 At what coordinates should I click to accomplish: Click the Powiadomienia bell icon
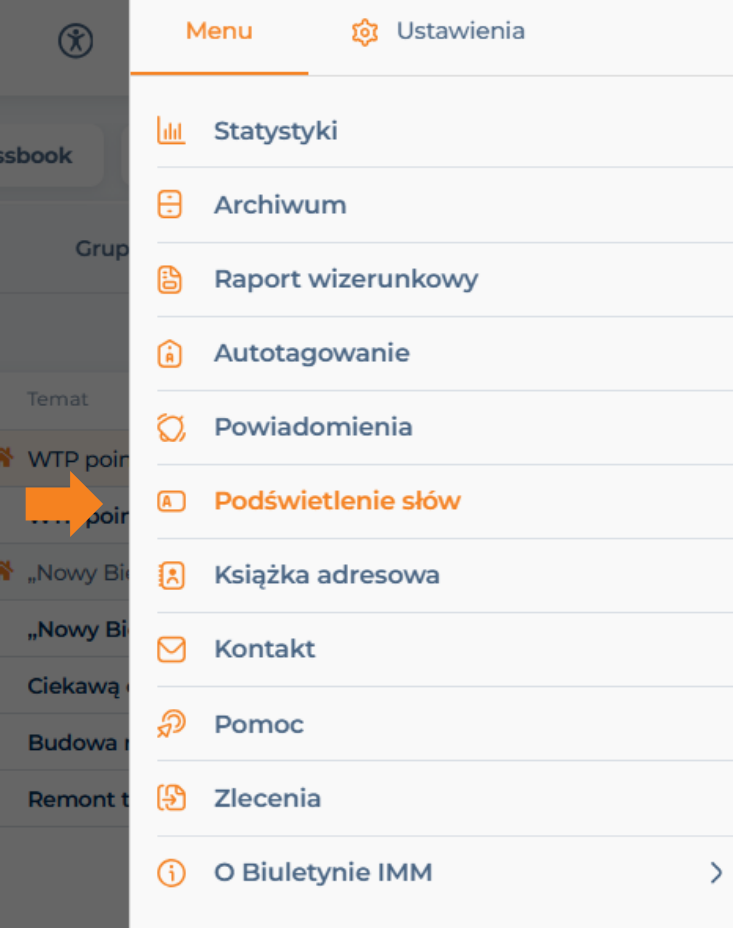172,427
